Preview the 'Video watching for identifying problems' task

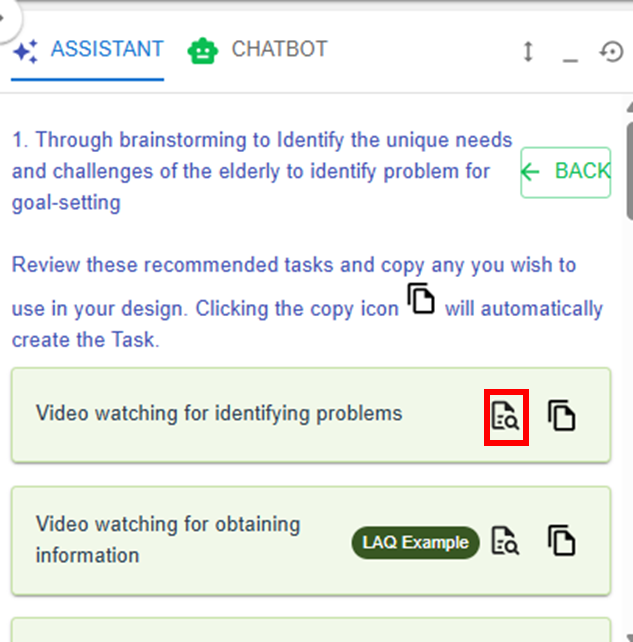[506, 415]
